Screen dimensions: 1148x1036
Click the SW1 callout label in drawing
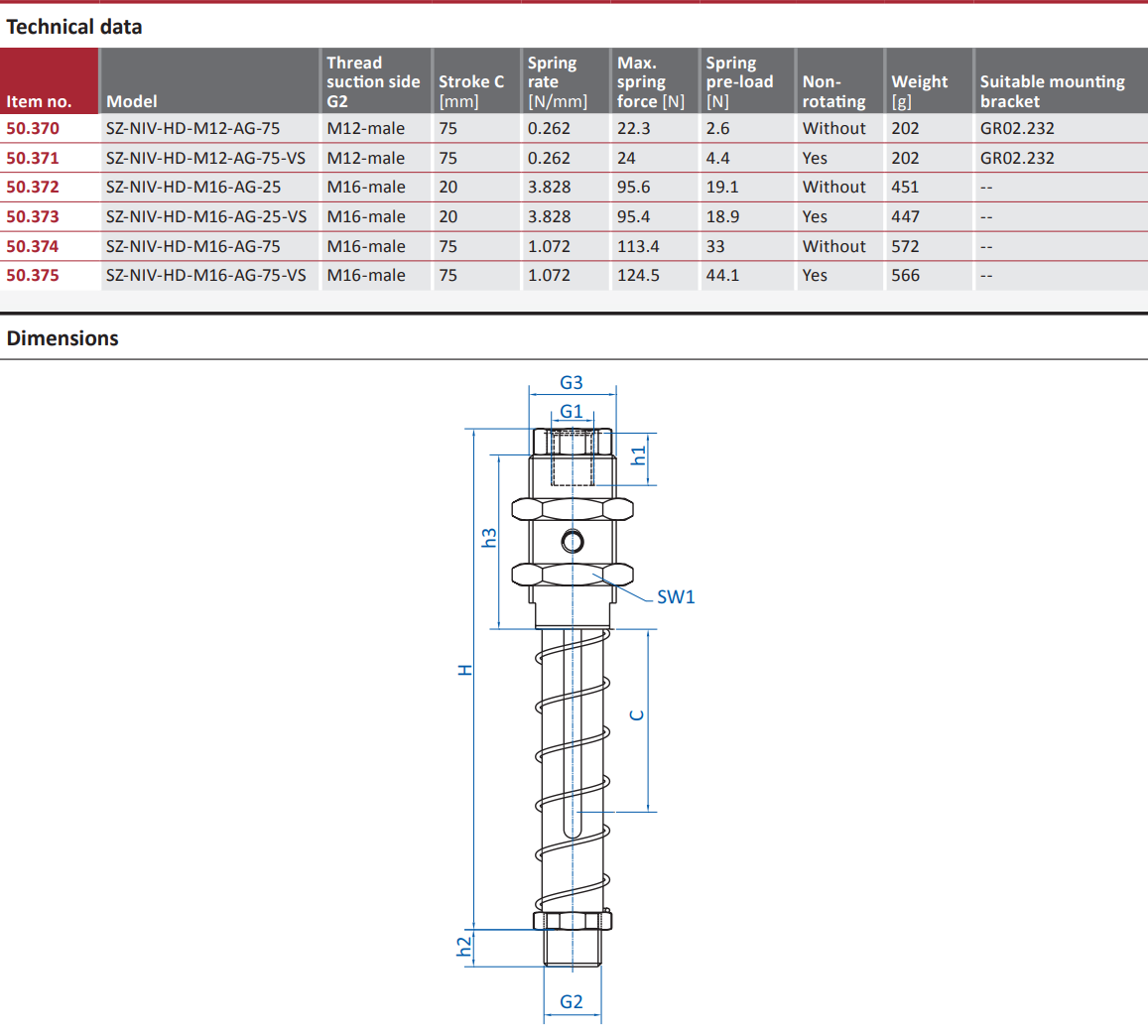[x=676, y=597]
